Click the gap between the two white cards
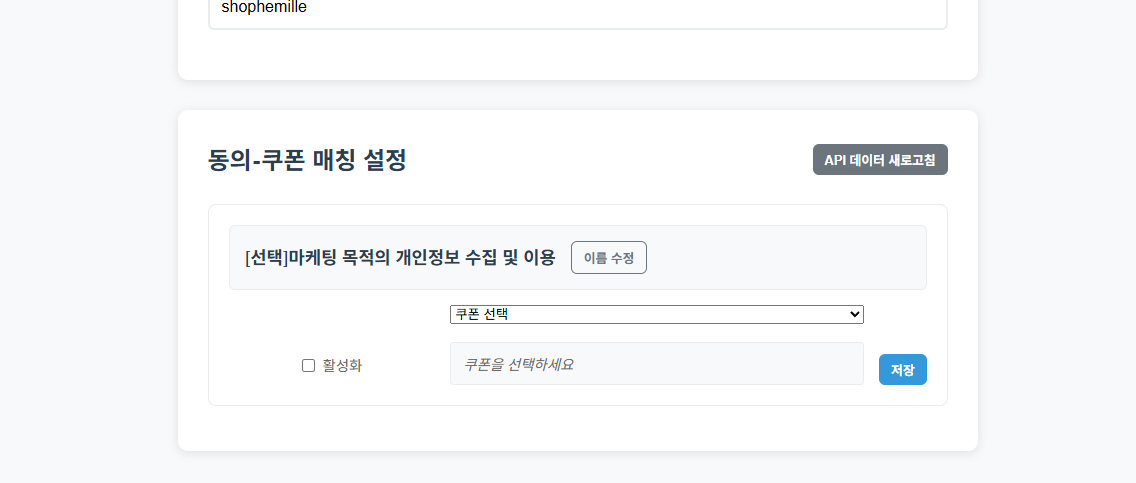 click(x=577, y=95)
